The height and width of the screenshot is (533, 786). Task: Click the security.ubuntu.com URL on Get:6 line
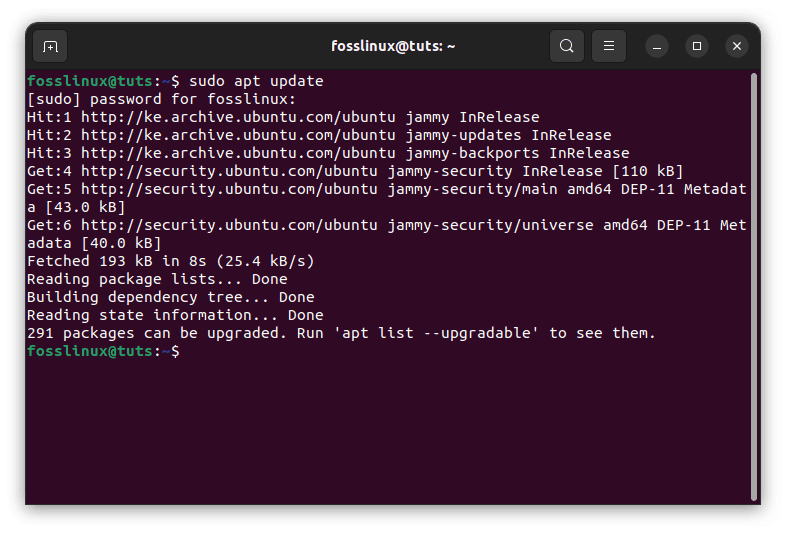229,226
